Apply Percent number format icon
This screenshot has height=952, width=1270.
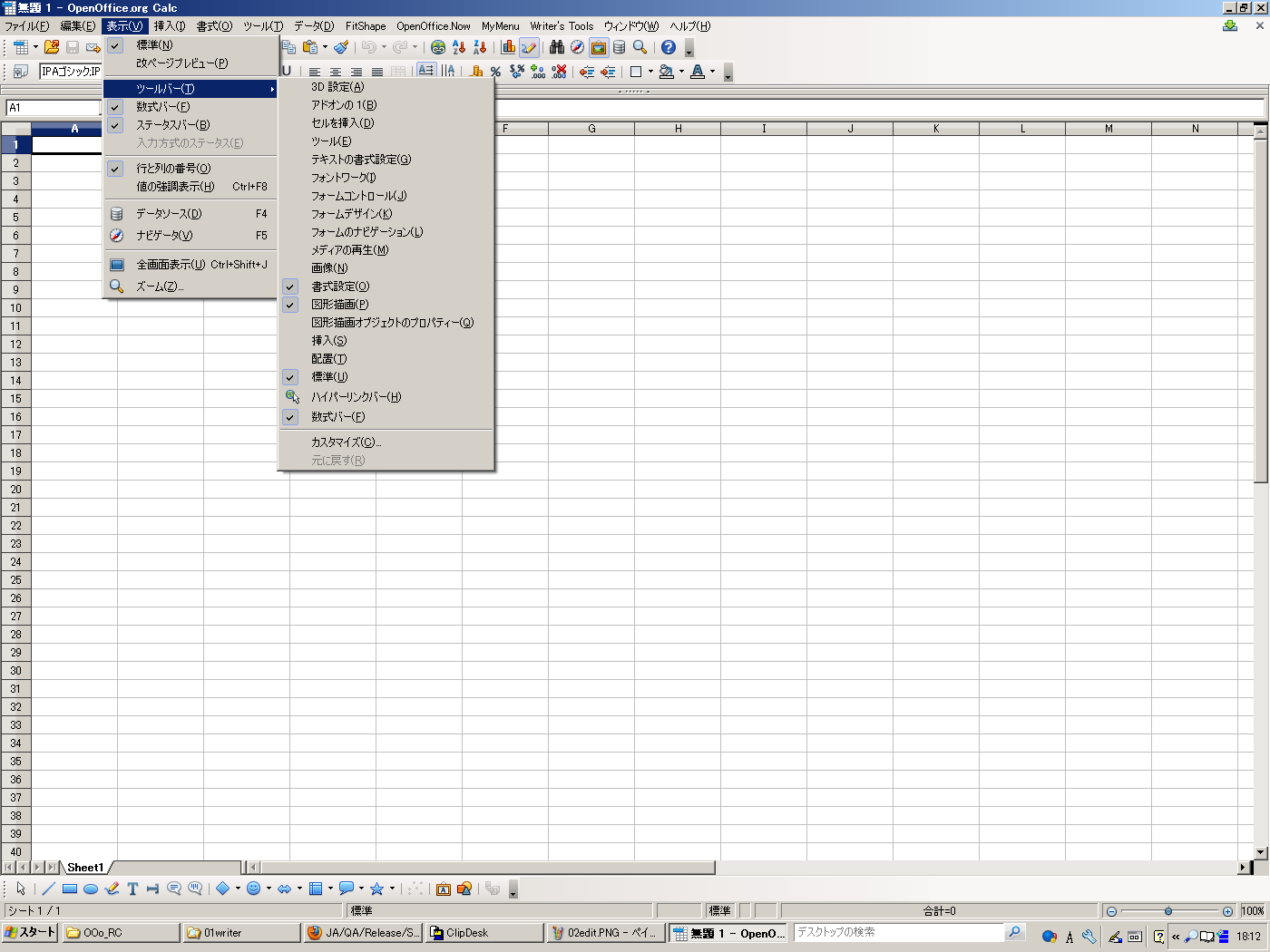[x=495, y=72]
